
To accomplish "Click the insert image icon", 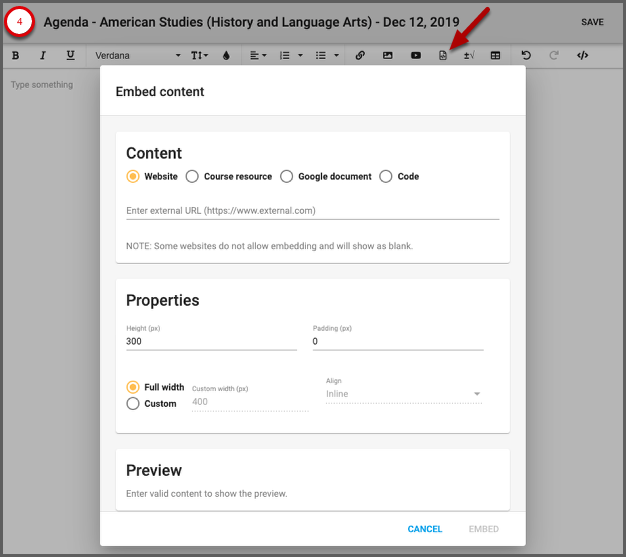I will (x=388, y=56).
